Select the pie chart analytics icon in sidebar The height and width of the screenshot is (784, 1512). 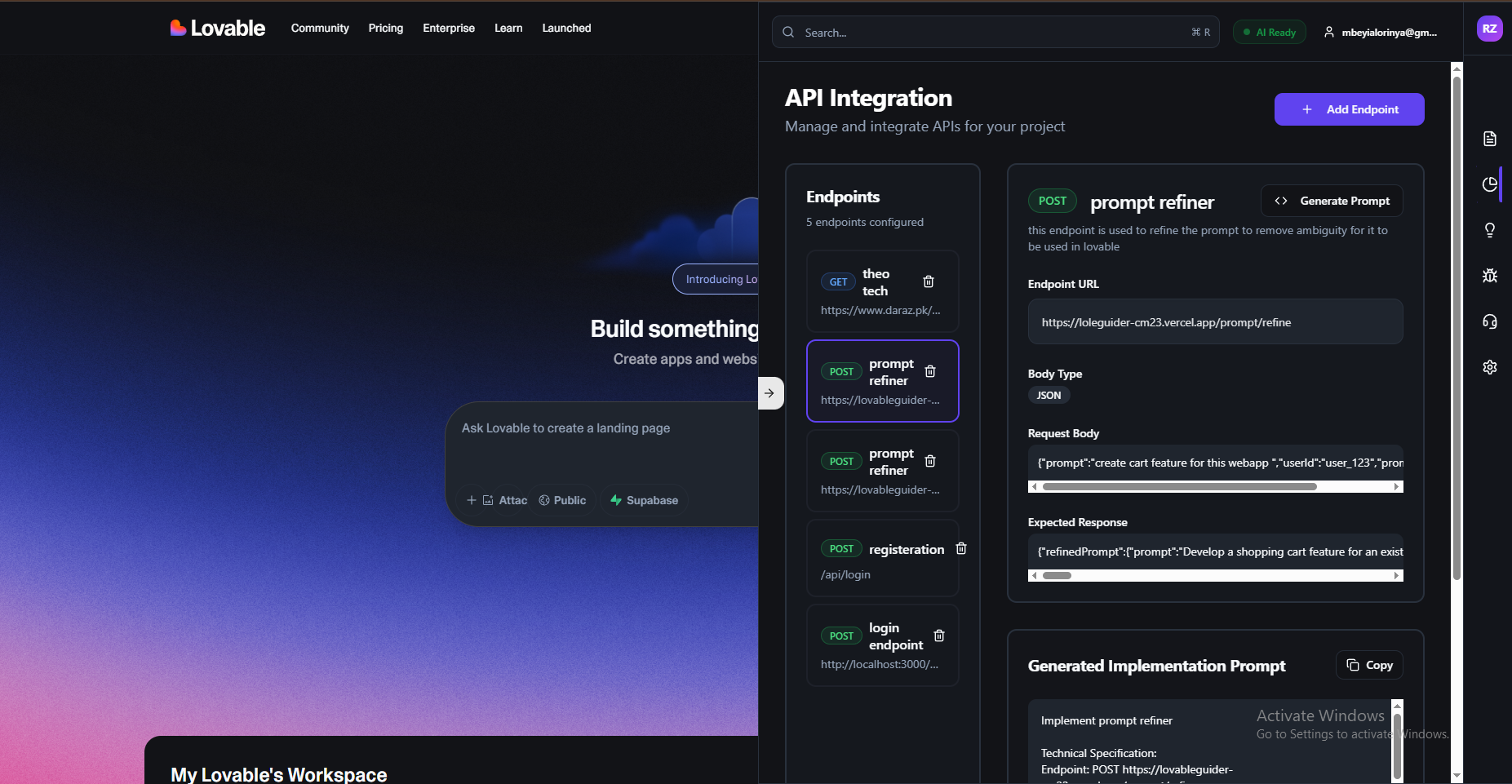pyautogui.click(x=1489, y=184)
